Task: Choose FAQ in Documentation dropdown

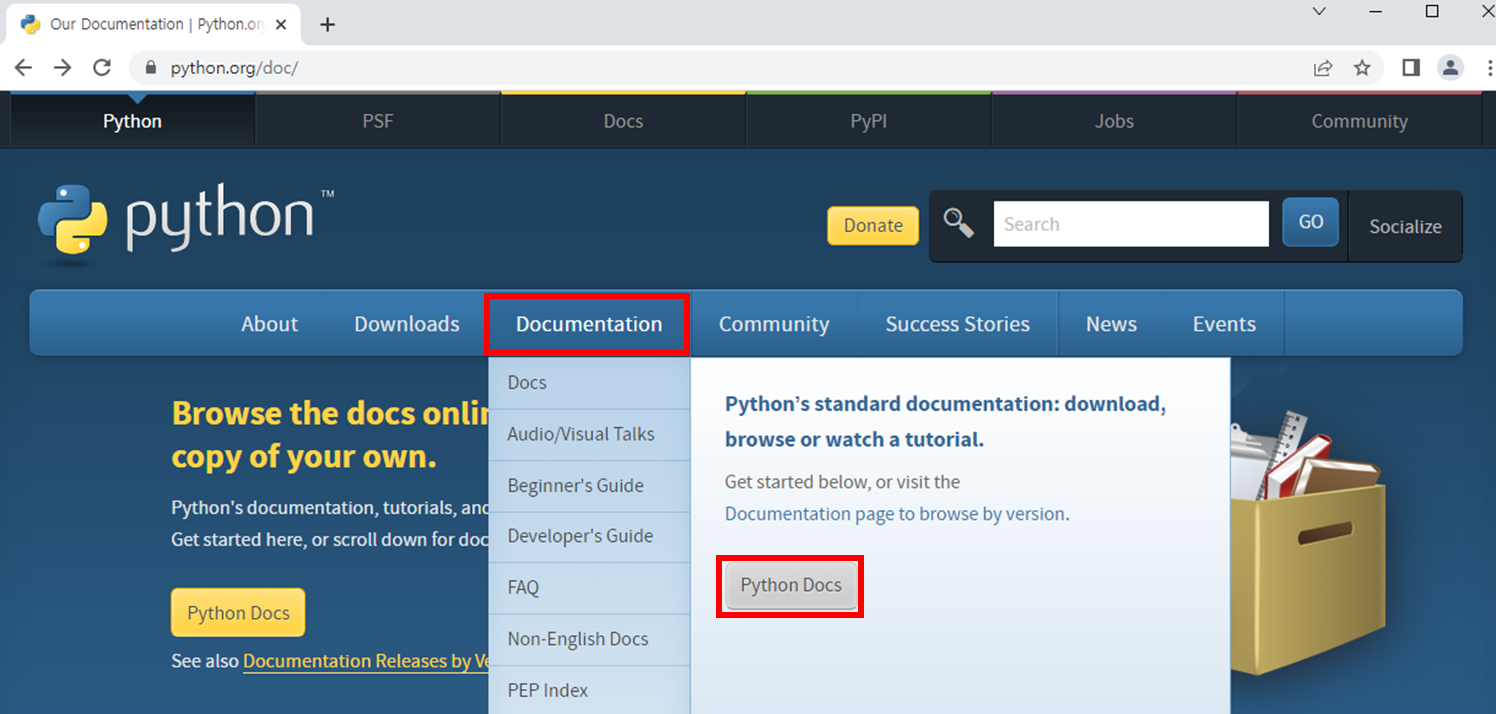Action: click(589, 588)
